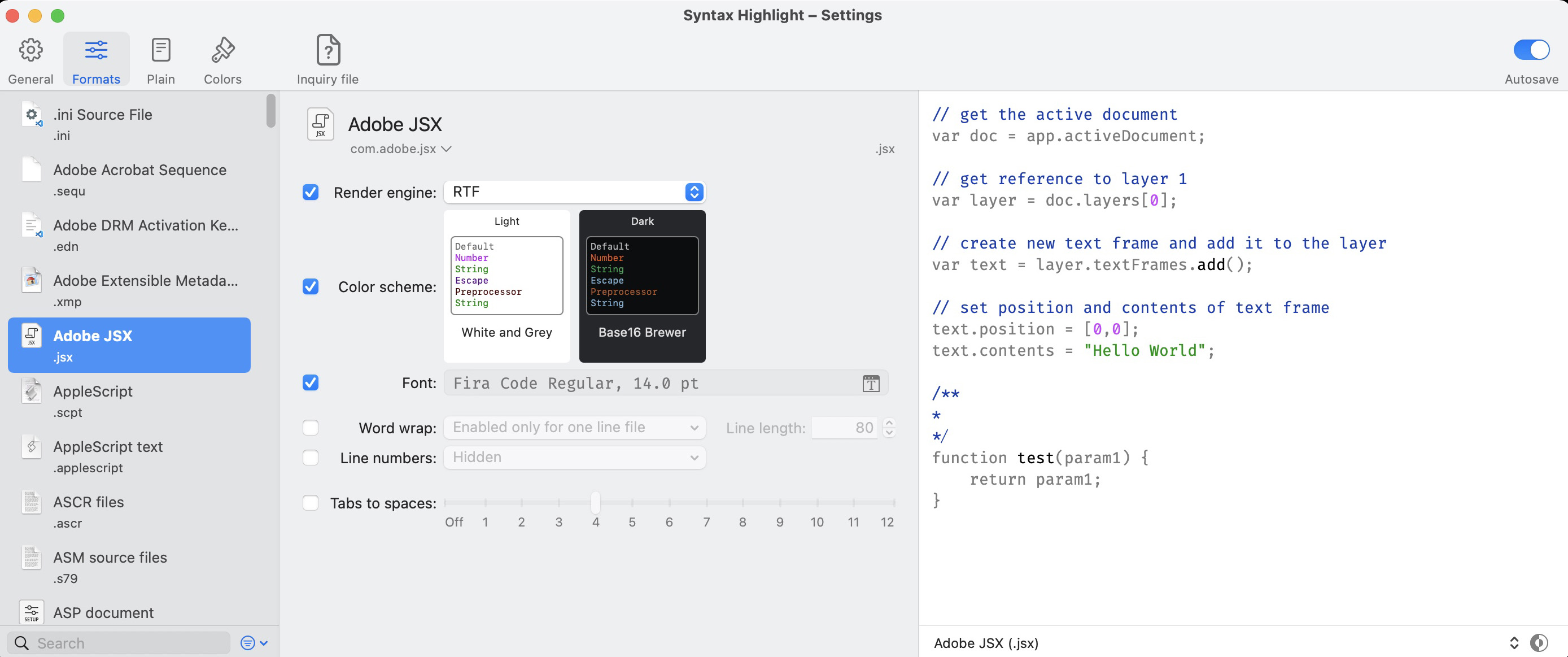
Task: Click the Font name display field
Action: [666, 383]
